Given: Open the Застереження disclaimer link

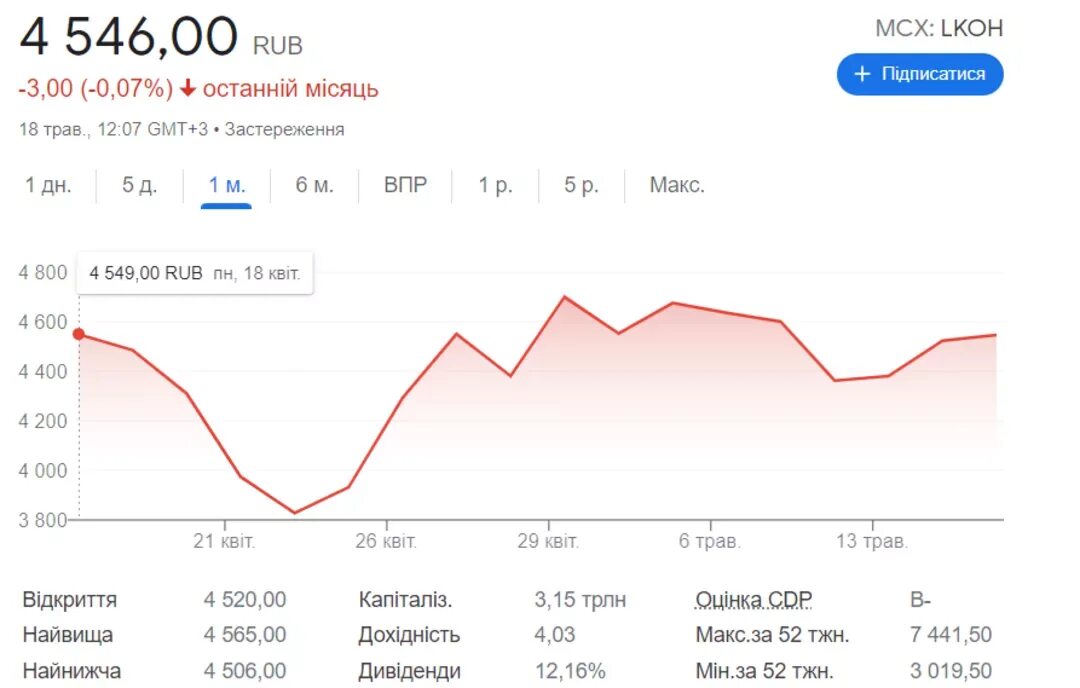Looking at the screenshot, I should point(284,129).
